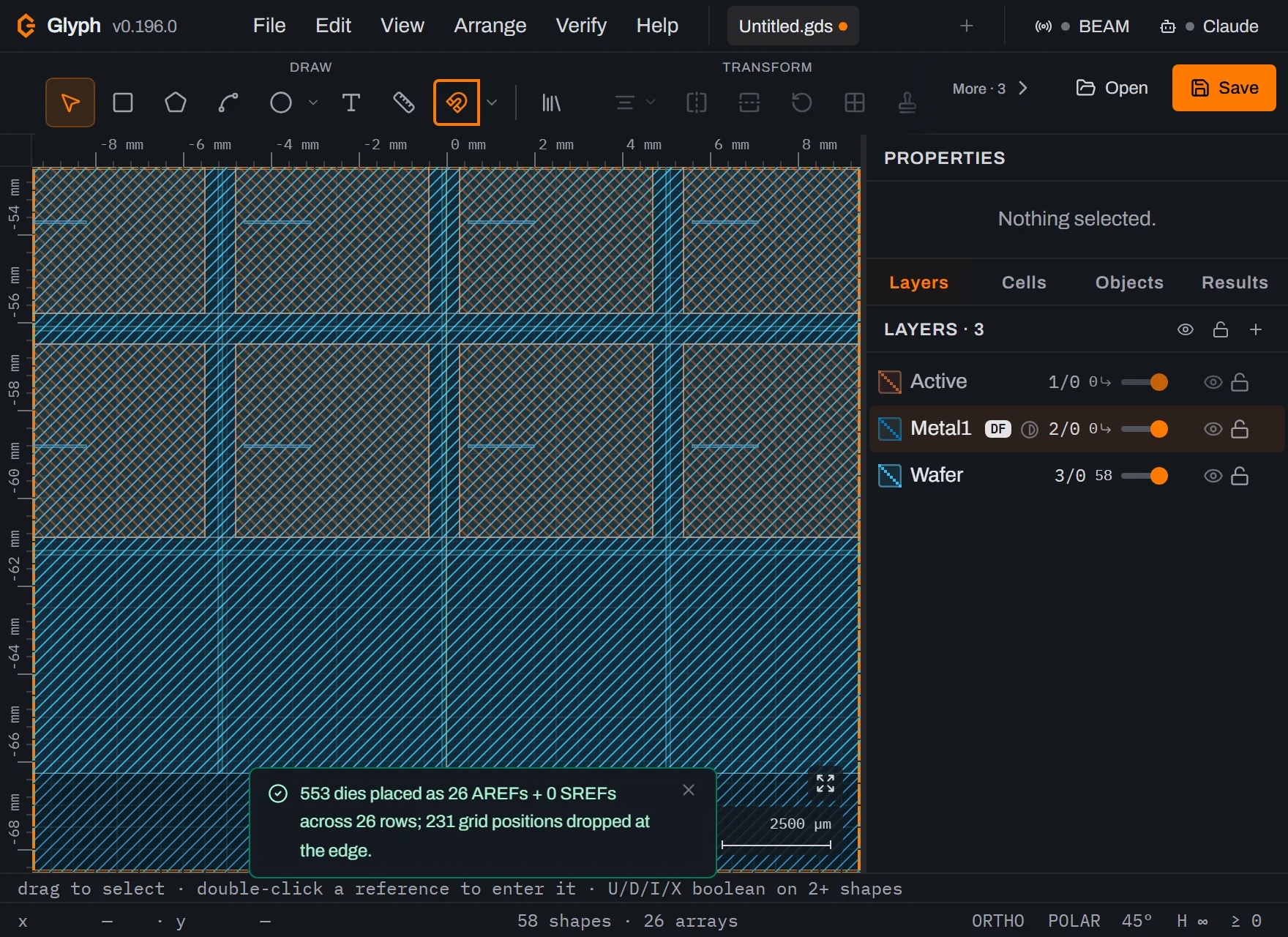Expand the wafer tool dropdown arrow
Screen dimensions: 1288x937
coord(492,102)
